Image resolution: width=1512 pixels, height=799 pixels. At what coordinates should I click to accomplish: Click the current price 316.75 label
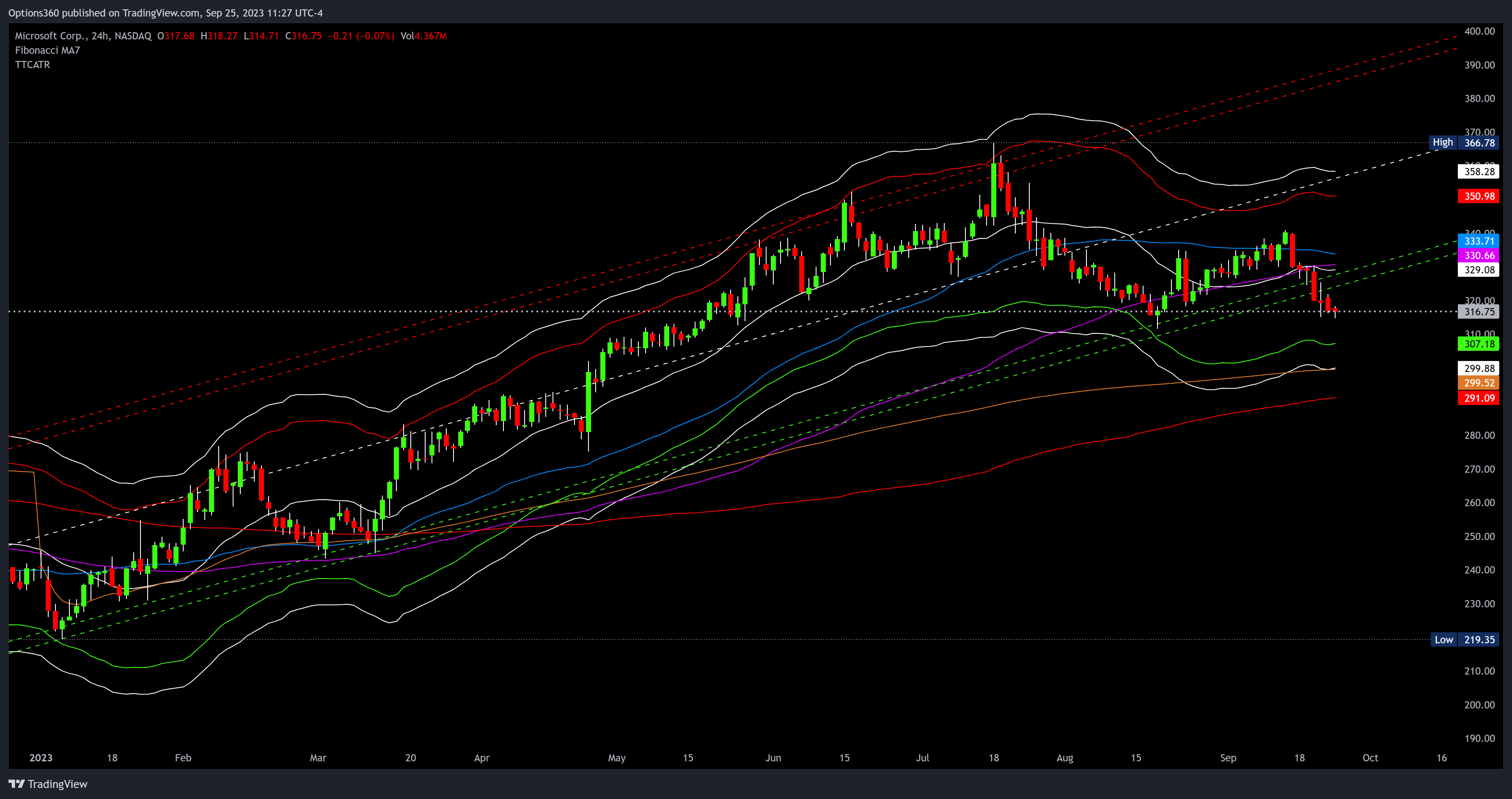point(1479,312)
